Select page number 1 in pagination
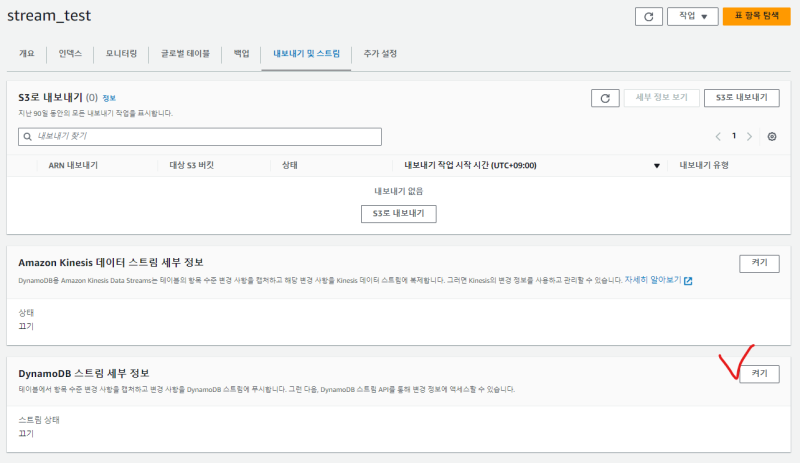 pos(734,136)
